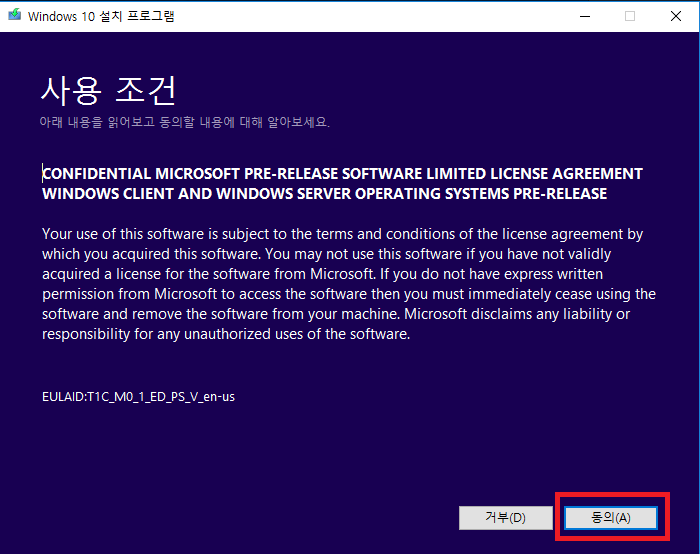
Task: Accept the license with the 동의(A) button
Action: tap(611, 517)
